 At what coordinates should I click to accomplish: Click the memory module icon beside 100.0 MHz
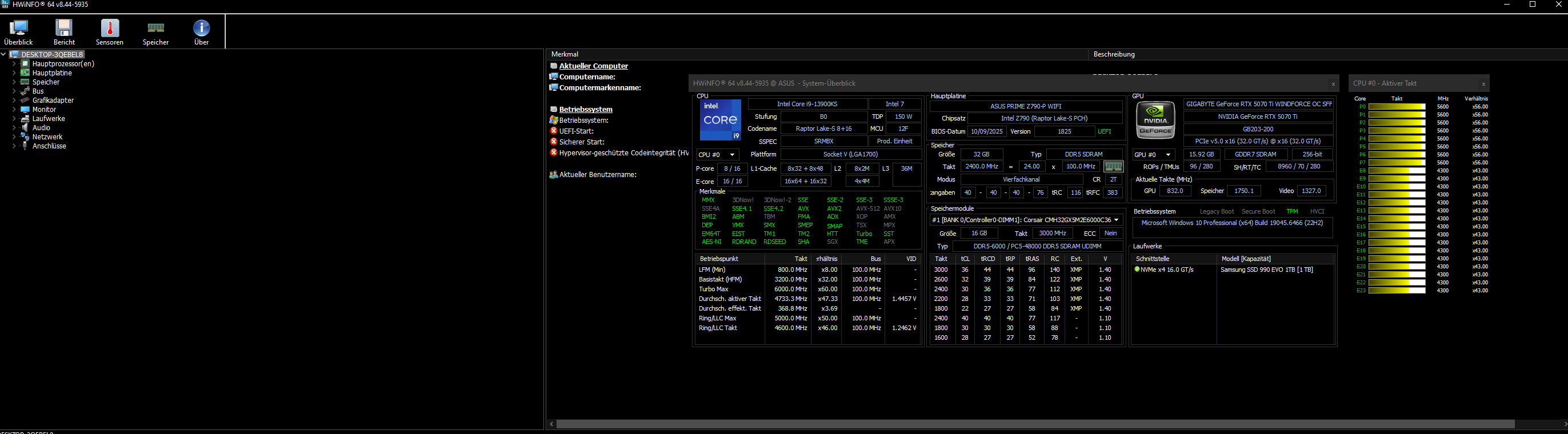pyautogui.click(x=1113, y=167)
